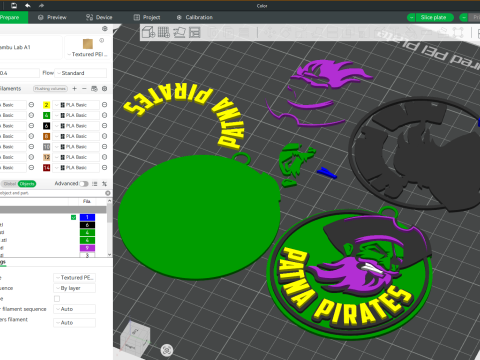Click the purple filament 9 cell in object list

tap(87, 248)
